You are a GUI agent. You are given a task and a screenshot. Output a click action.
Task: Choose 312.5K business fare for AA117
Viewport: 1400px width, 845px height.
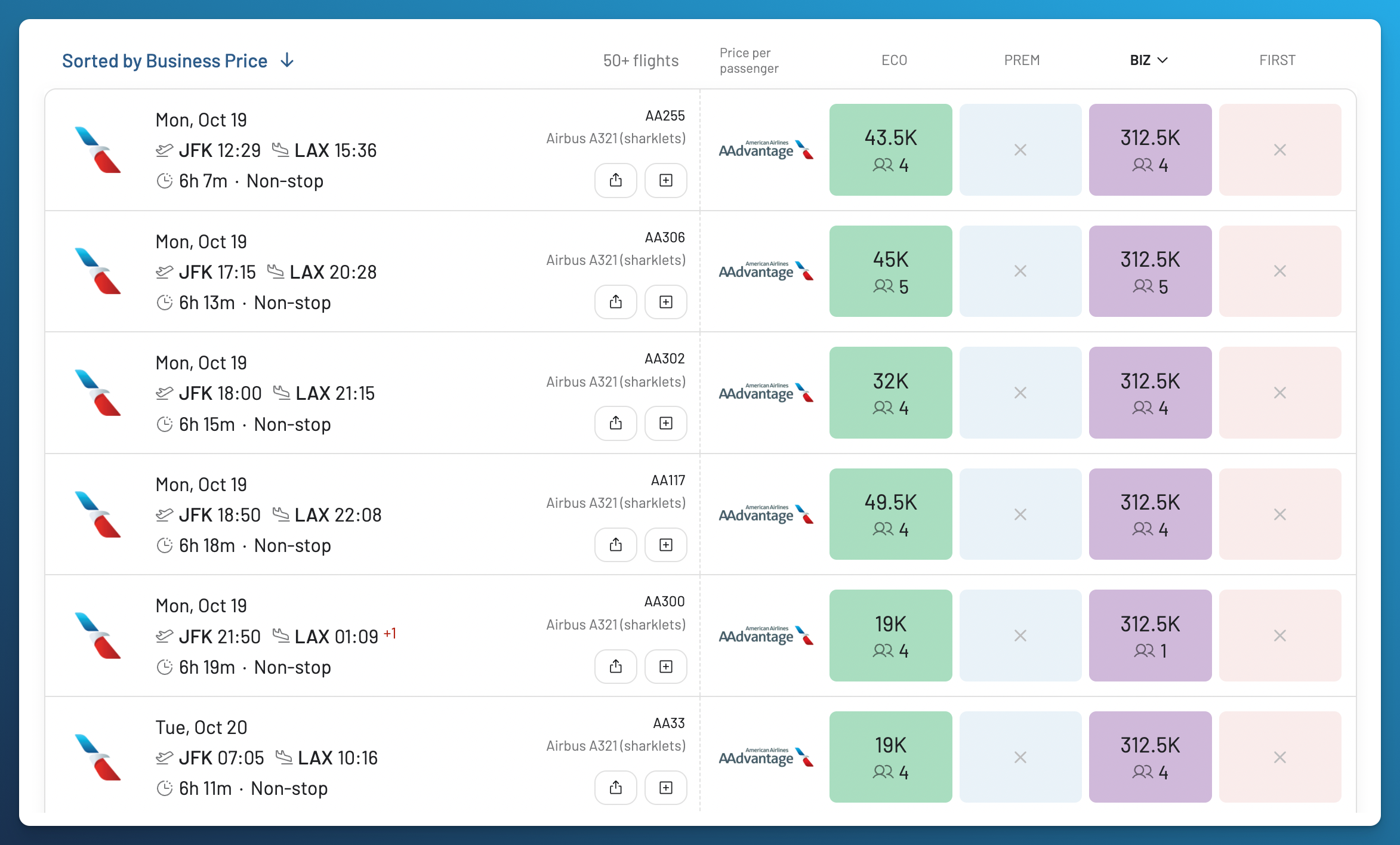pos(1150,514)
